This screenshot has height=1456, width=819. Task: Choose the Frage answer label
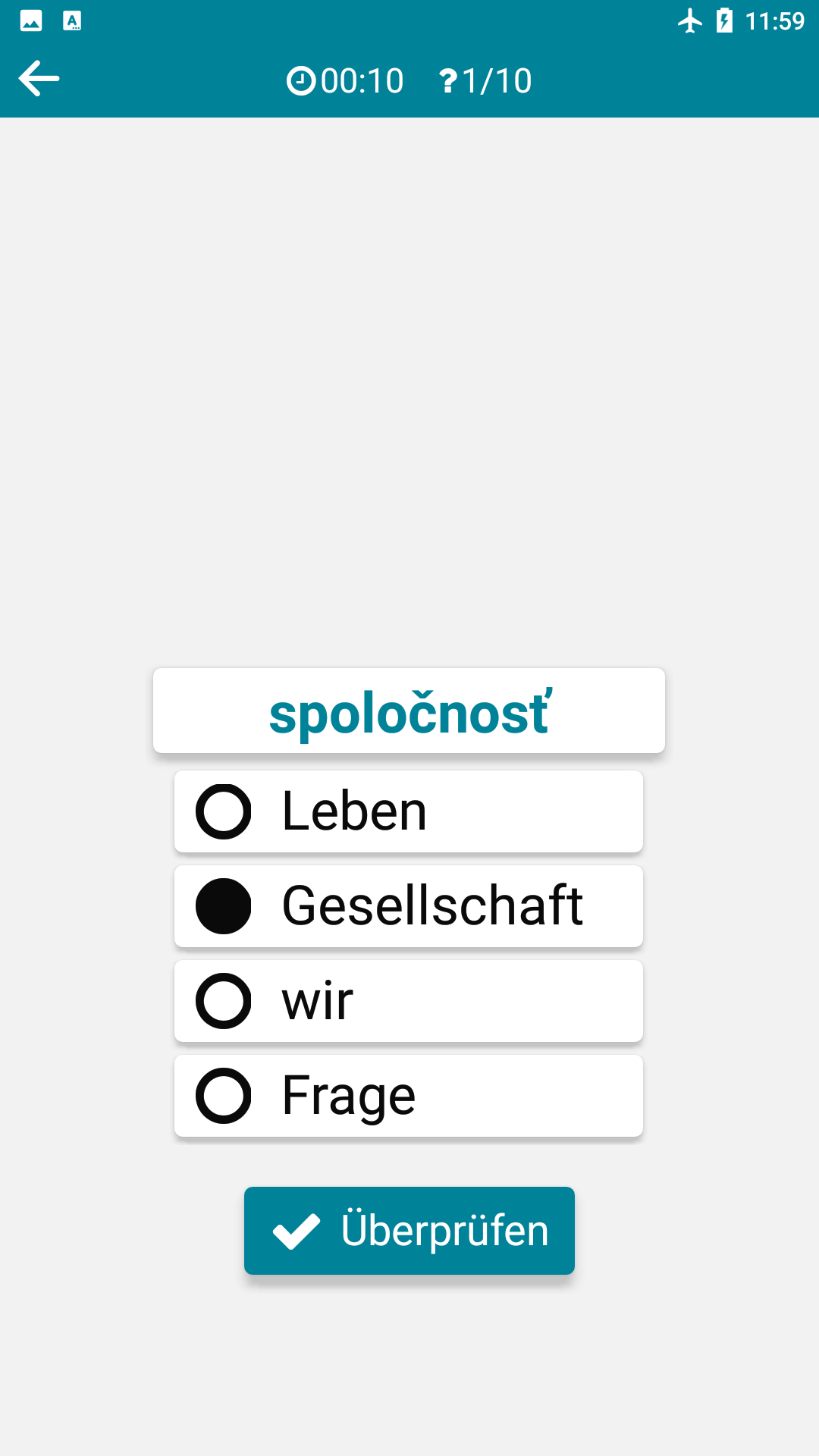click(x=349, y=1096)
